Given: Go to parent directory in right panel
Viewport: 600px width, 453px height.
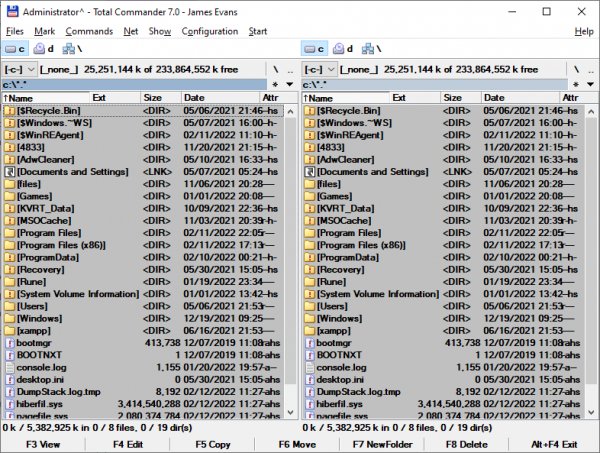Looking at the screenshot, I should pos(591,70).
